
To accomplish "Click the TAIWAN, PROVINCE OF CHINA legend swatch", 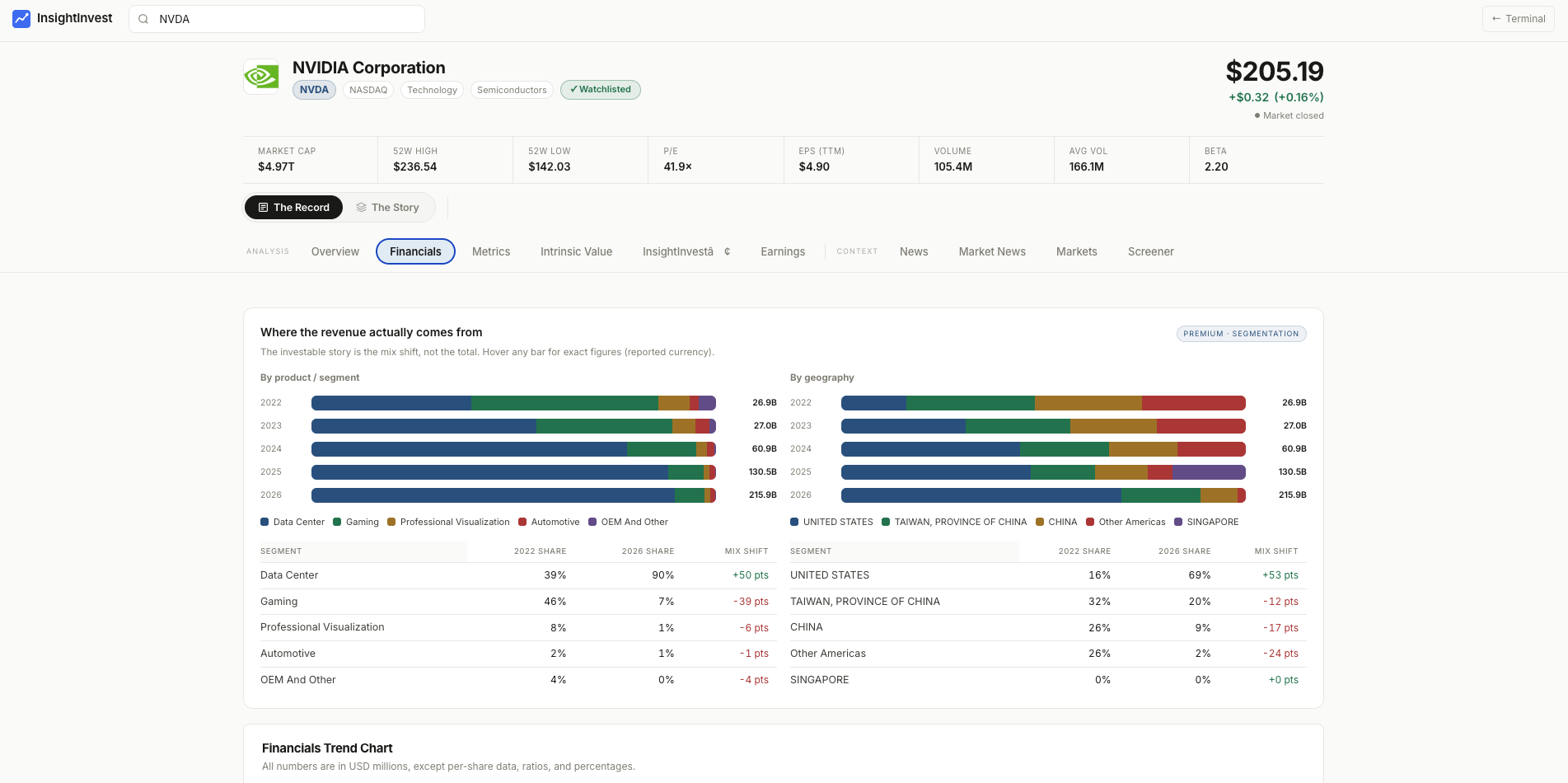I will [886, 522].
